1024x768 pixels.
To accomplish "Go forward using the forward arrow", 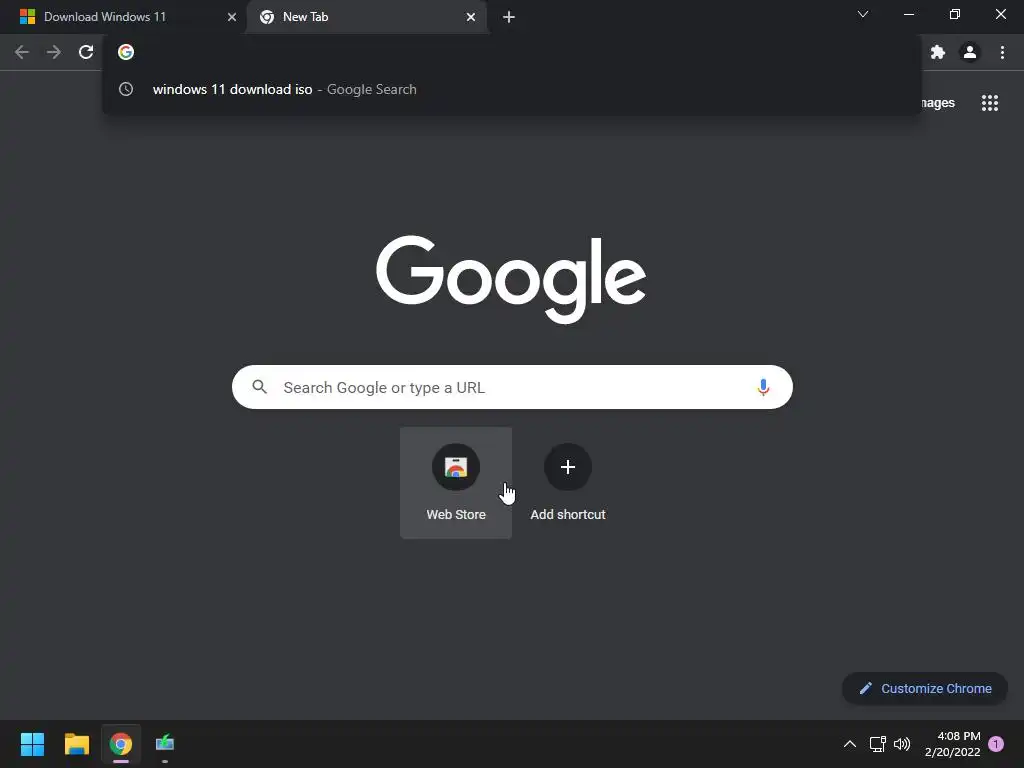I will (x=54, y=52).
